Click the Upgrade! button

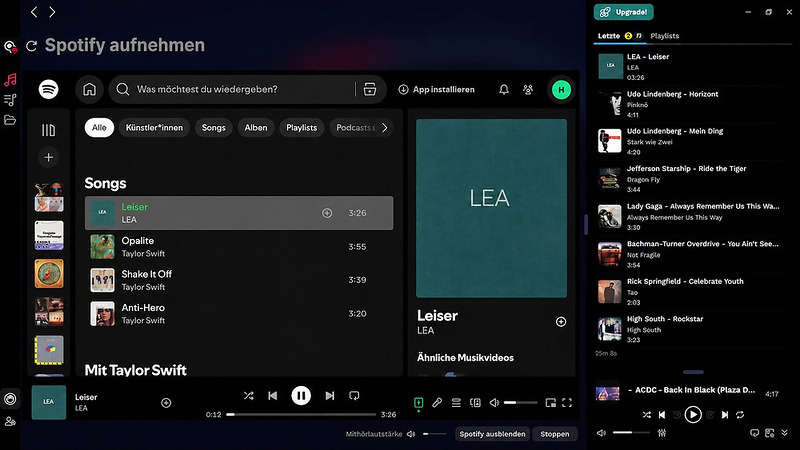pos(623,12)
